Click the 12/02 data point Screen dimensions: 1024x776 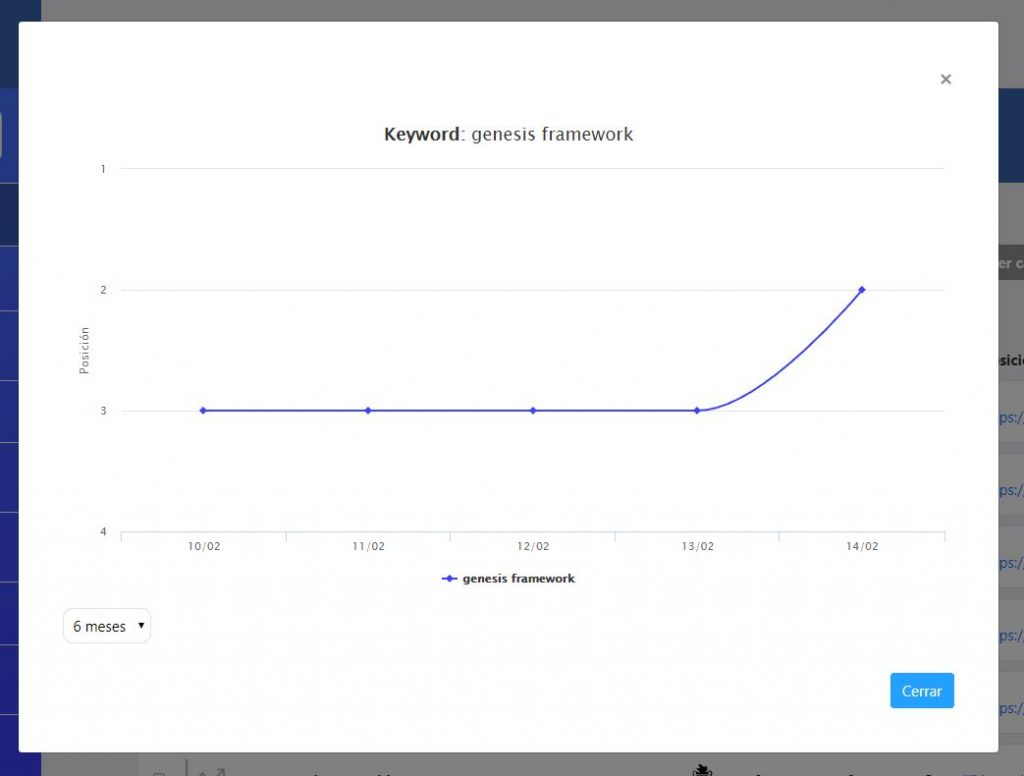532,410
